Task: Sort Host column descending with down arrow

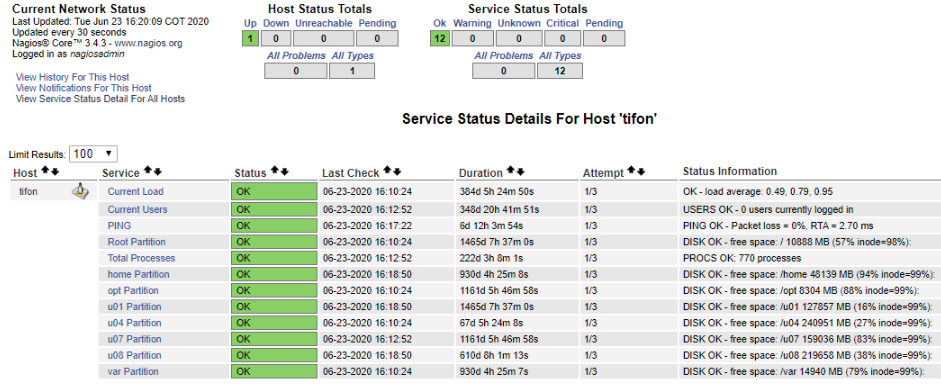Action: 55,172
